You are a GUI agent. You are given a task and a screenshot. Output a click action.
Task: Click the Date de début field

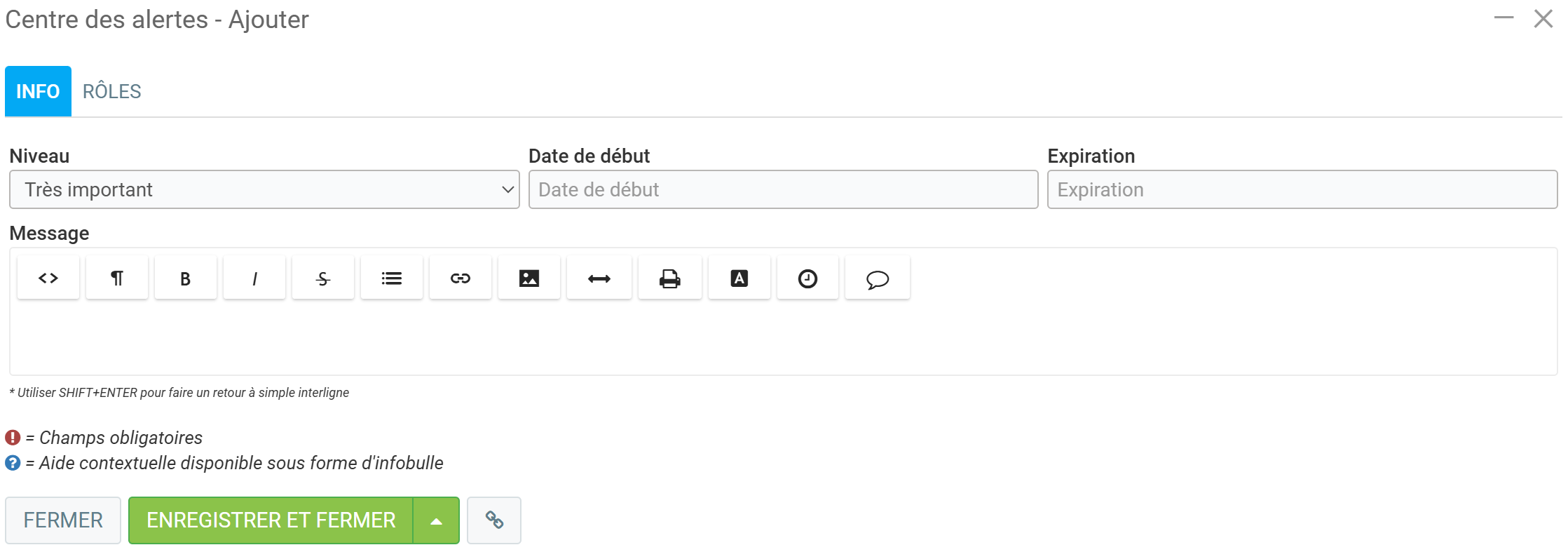point(783,189)
